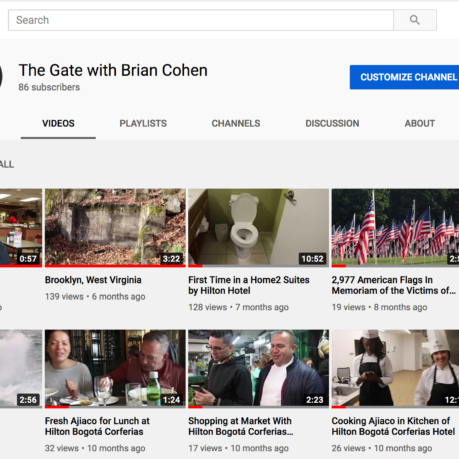Click the 19 views 8 months ago text

pyautogui.click(x=379, y=307)
